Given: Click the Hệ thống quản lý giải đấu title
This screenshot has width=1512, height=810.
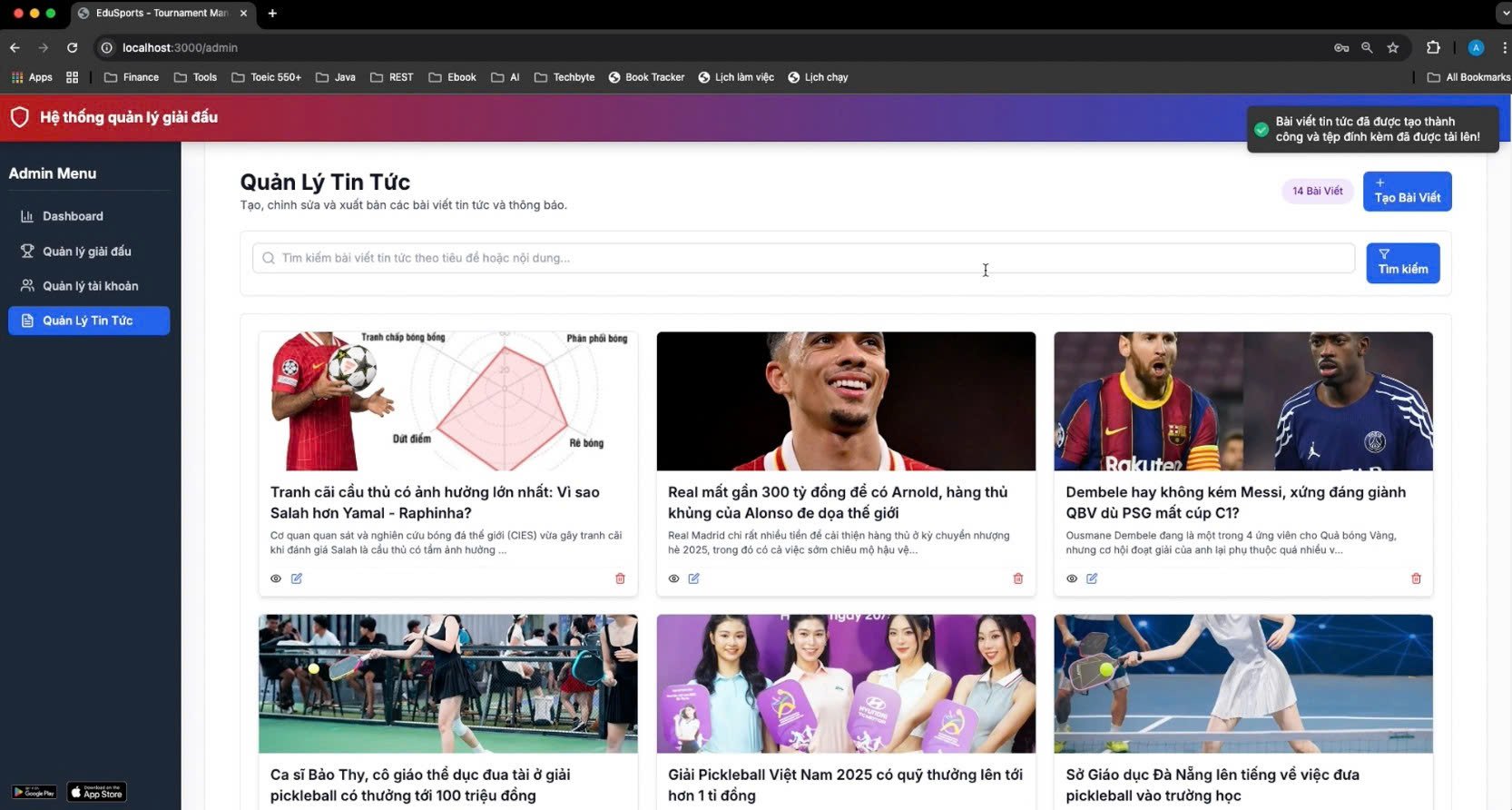Looking at the screenshot, I should coord(129,117).
